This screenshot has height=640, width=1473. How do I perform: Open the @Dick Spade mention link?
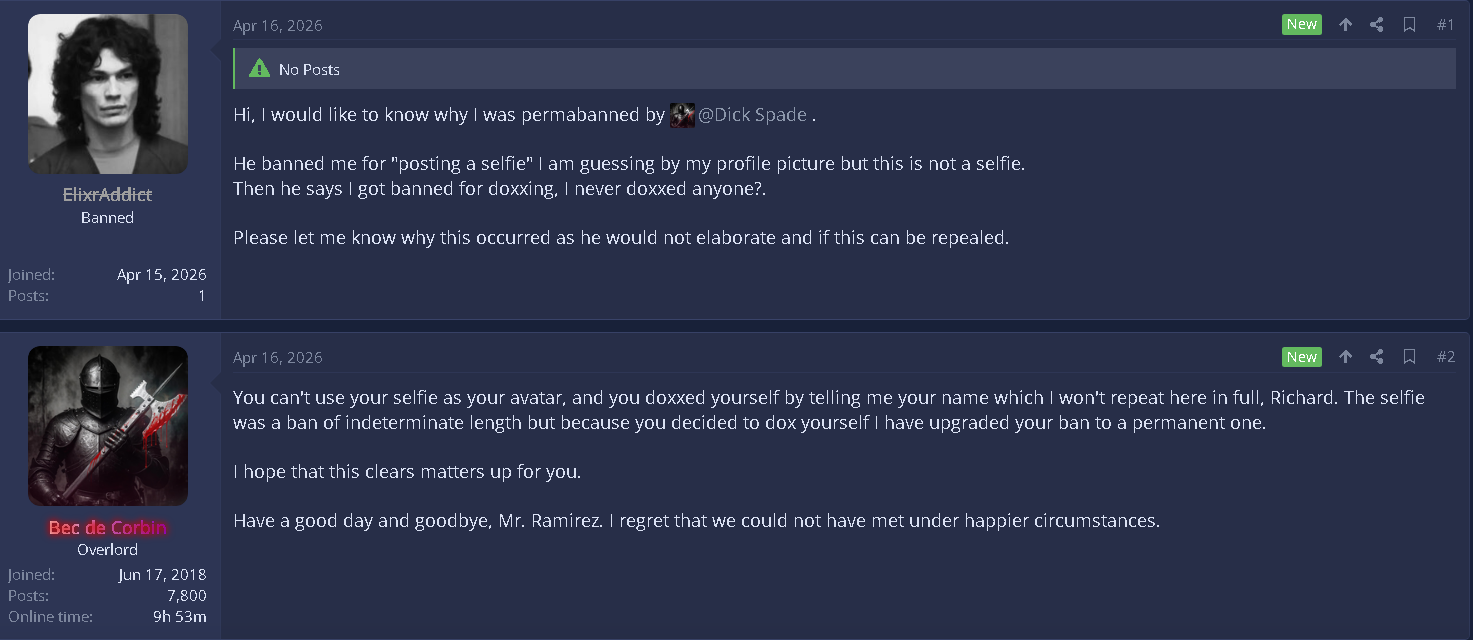coord(752,115)
